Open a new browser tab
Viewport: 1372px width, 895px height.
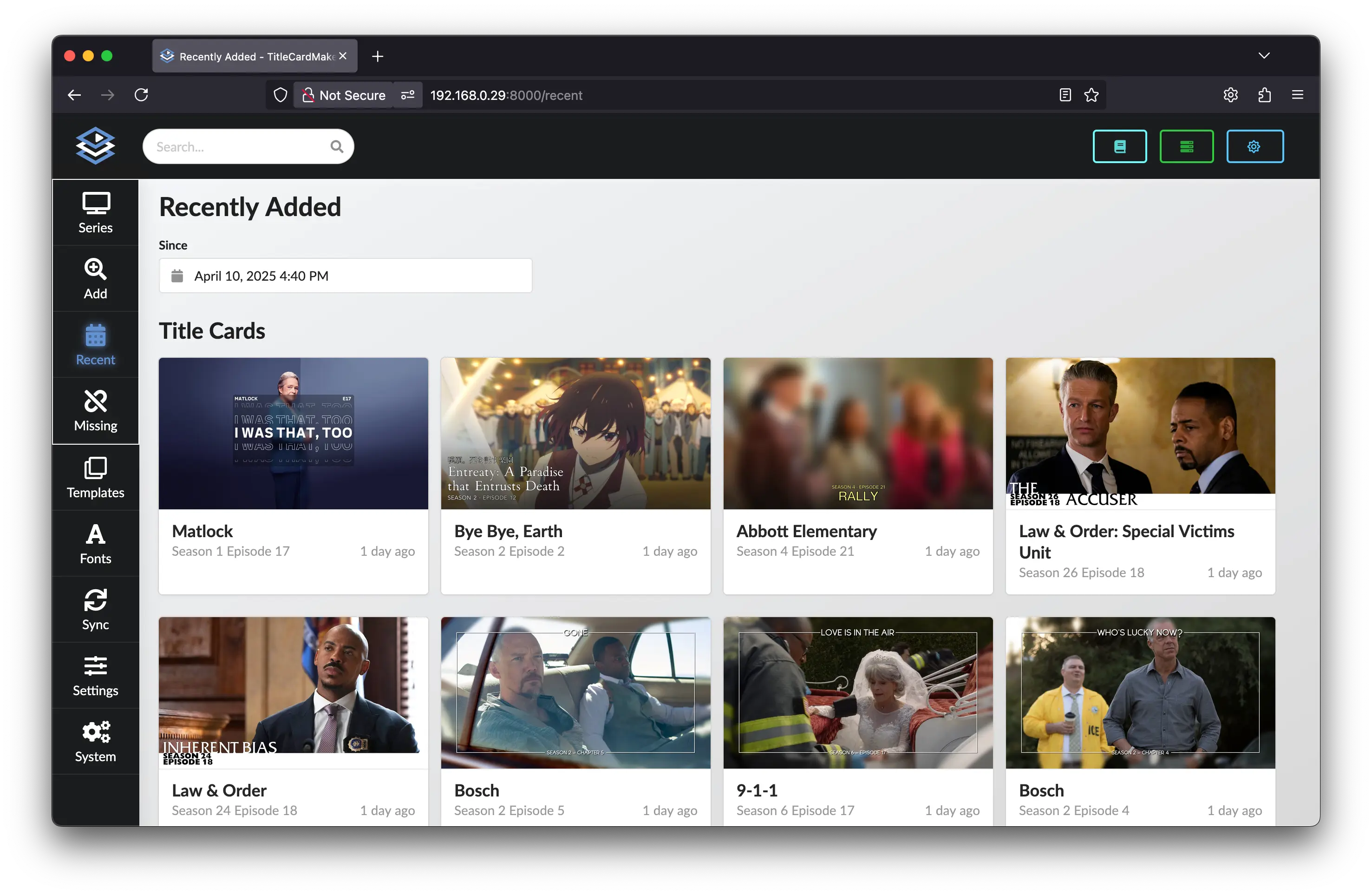pos(378,57)
